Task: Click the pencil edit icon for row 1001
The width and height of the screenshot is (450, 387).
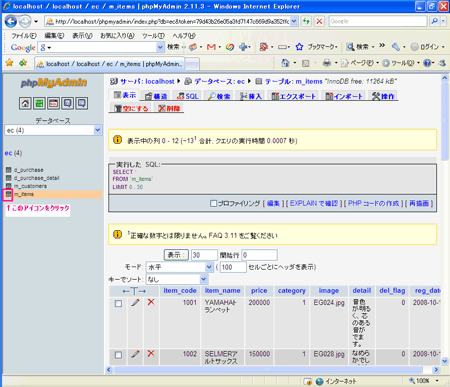Action: 135,303
